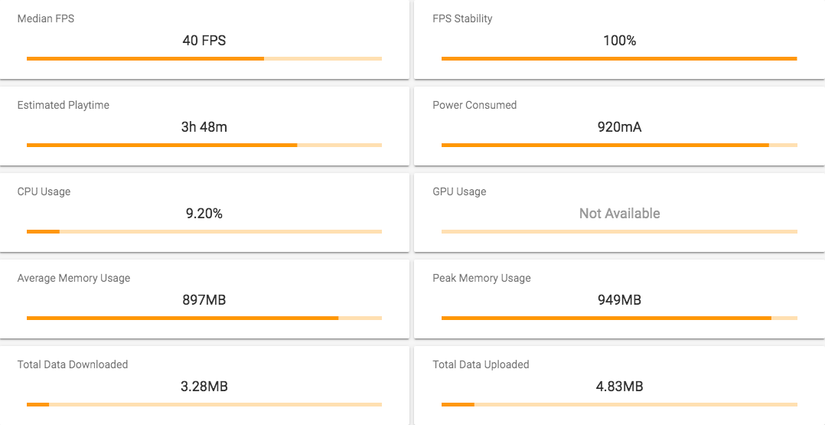Click the Peak Memory Usage bar
Viewport: 825px width, 425px height.
coord(619,318)
